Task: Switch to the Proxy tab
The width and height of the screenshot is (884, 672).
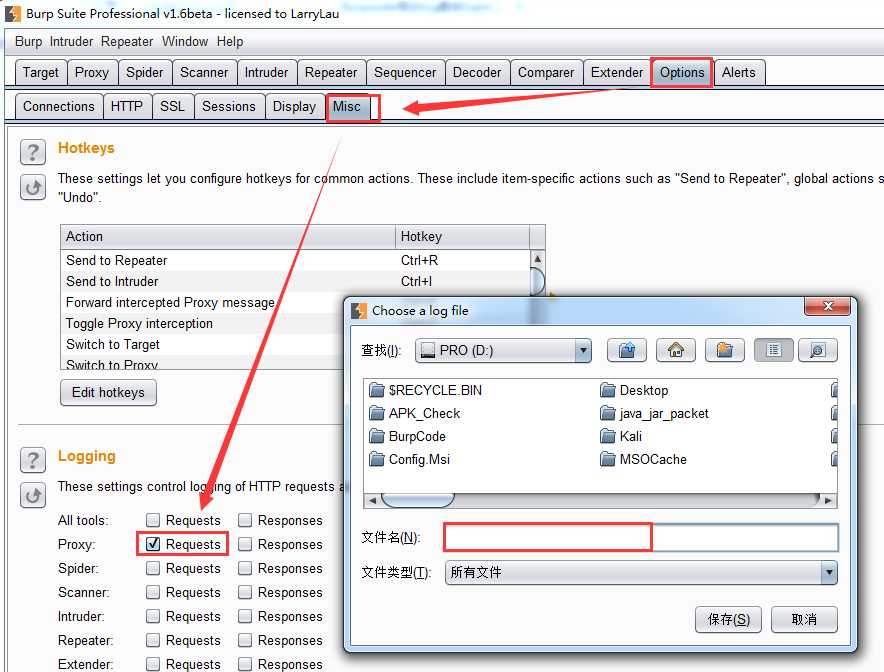Action: pos(92,73)
